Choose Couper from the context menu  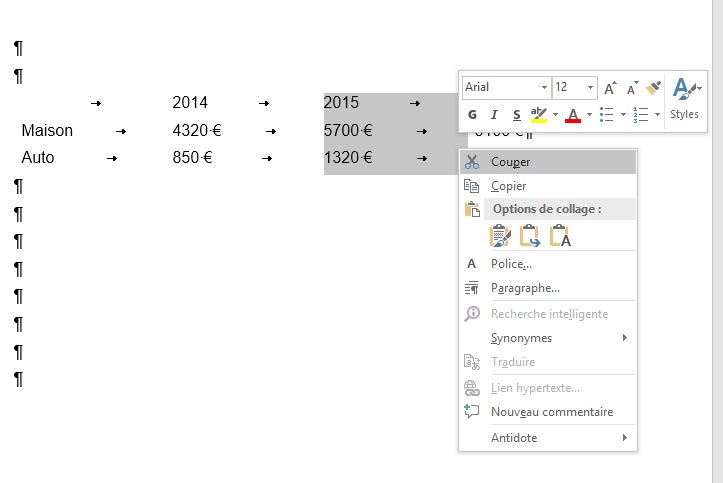tap(548, 162)
